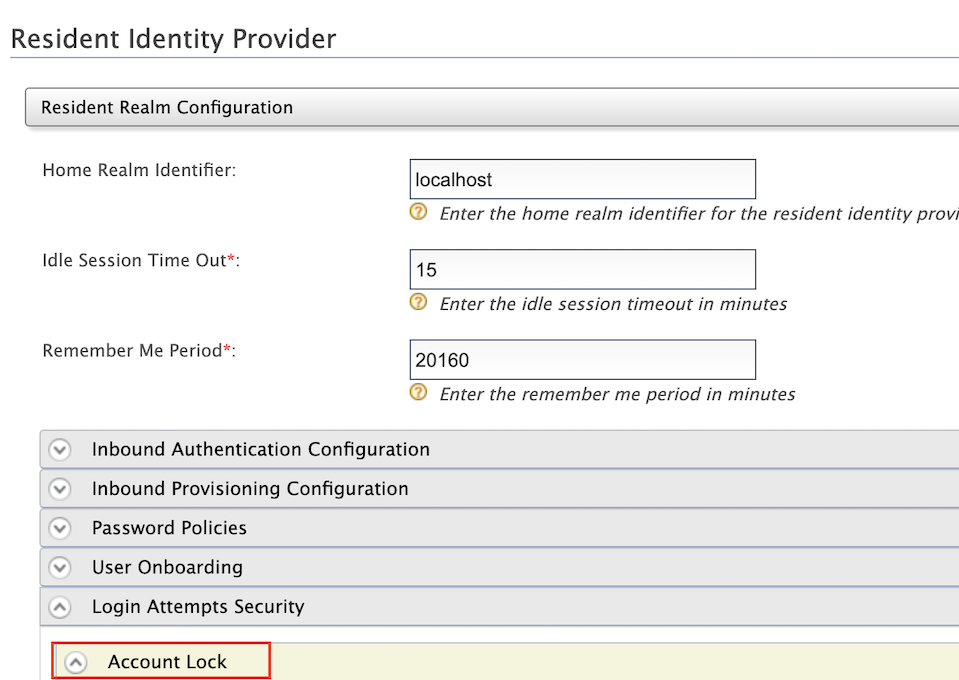
Task: Click help icon for remember me period
Action: pos(418,391)
